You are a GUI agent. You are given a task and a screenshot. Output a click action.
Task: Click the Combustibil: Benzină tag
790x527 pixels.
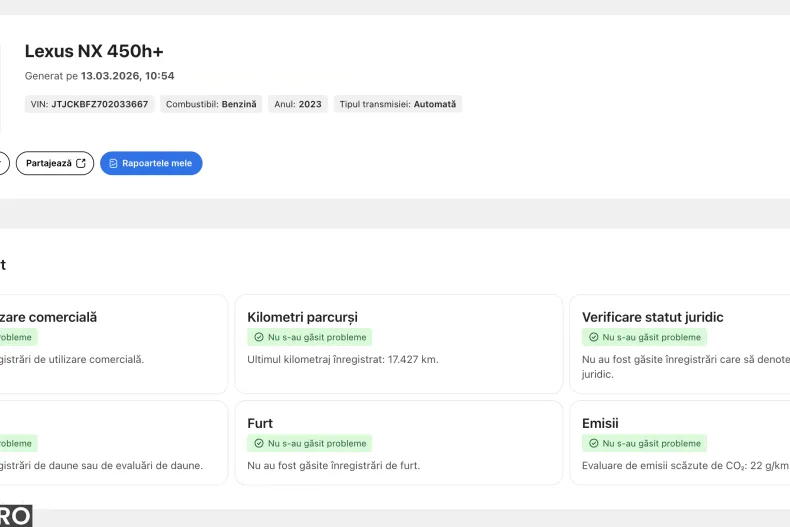pos(211,104)
